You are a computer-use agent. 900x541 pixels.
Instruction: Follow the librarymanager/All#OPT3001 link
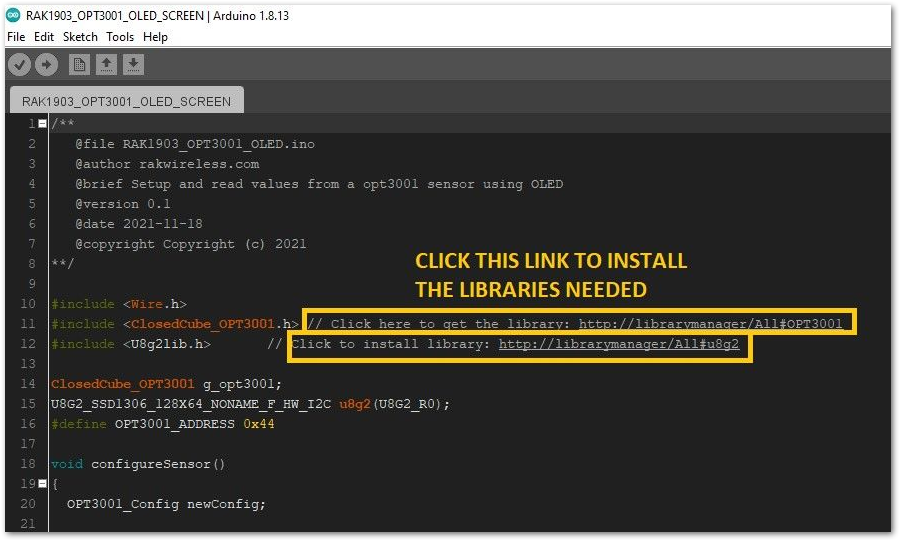click(712, 324)
